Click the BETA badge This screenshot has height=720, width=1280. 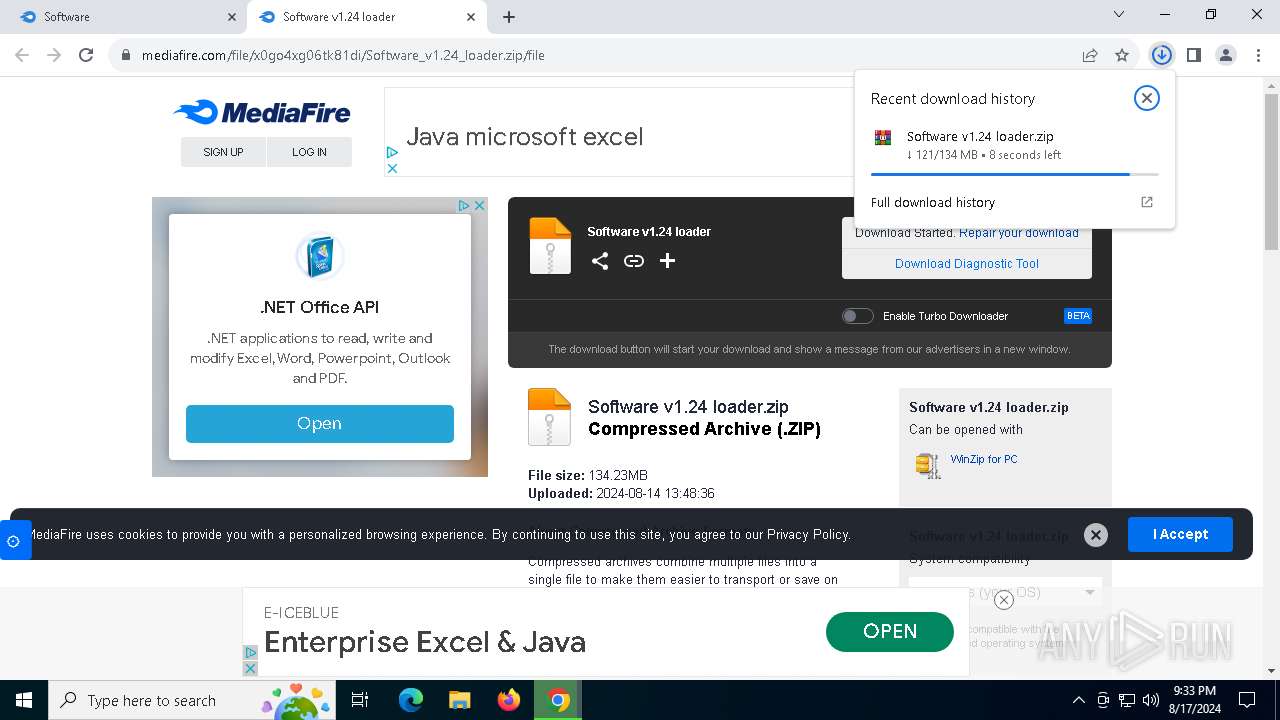pyautogui.click(x=1078, y=316)
